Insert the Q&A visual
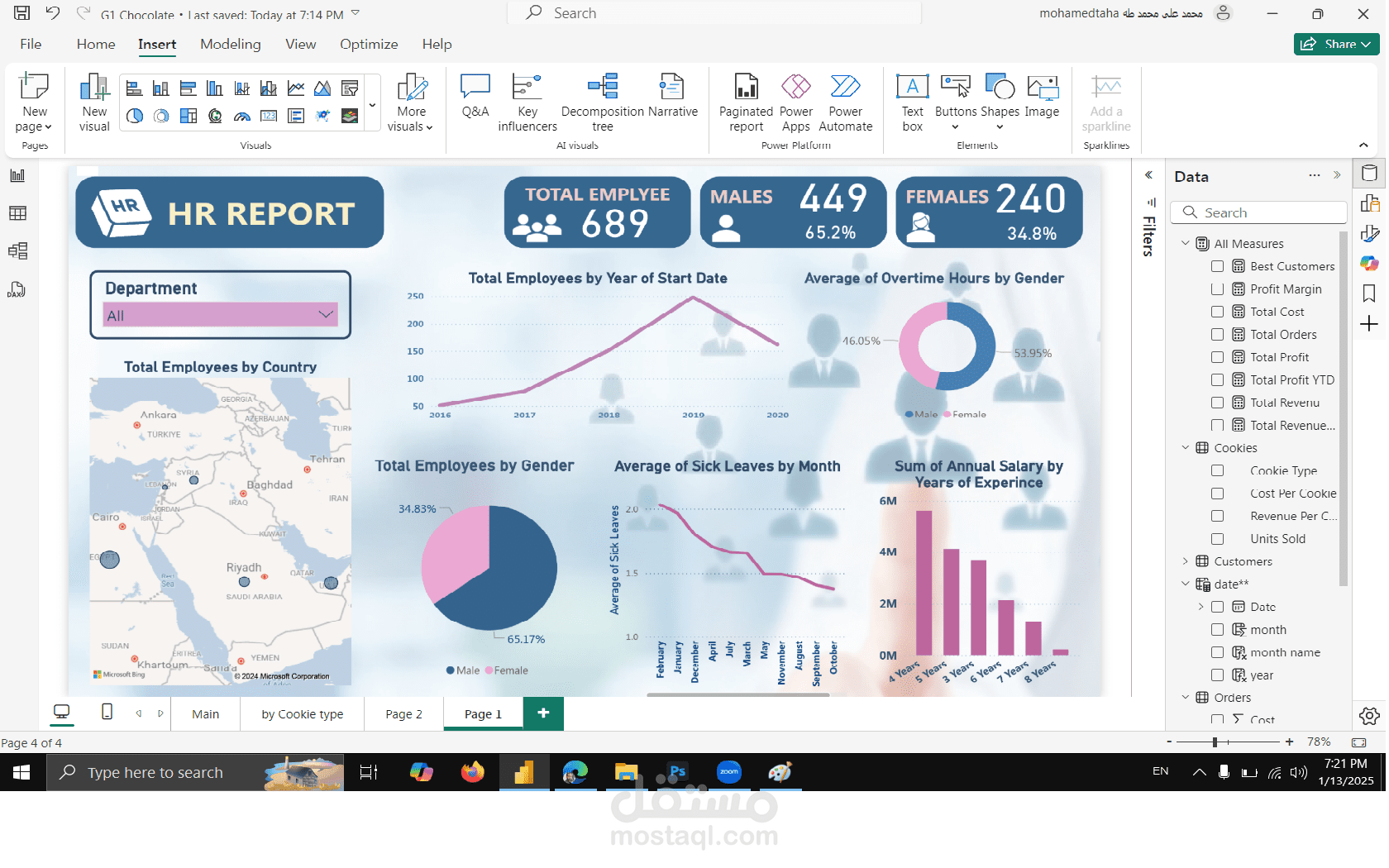1389x868 pixels. click(x=475, y=96)
